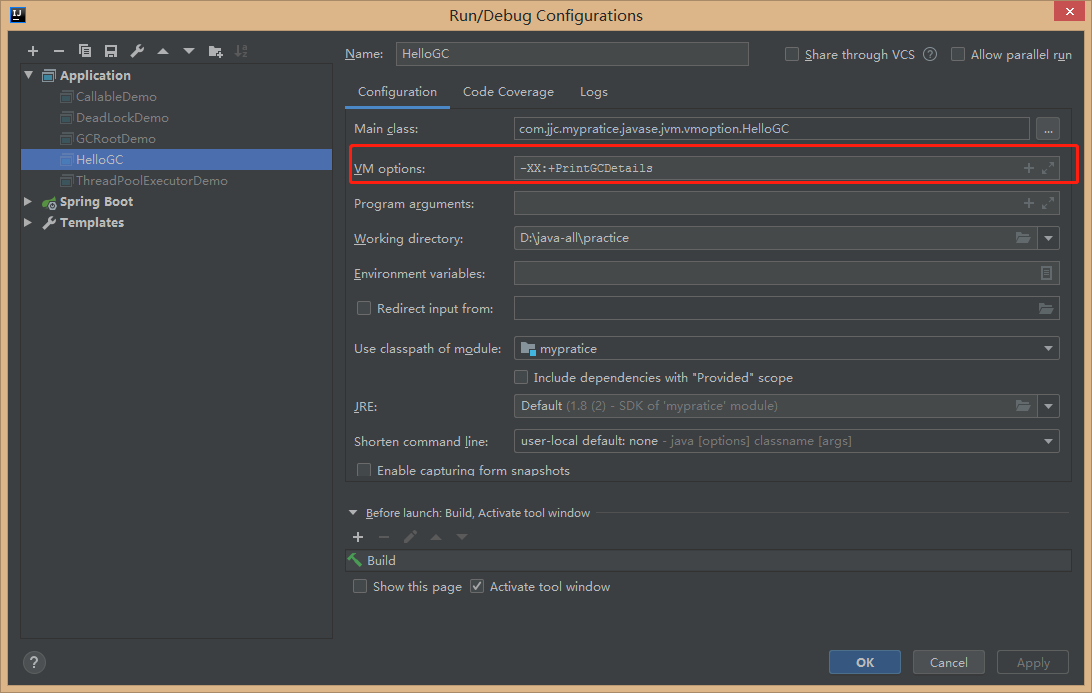Click into the Program arguments field
This screenshot has width=1092, height=693.
point(765,203)
